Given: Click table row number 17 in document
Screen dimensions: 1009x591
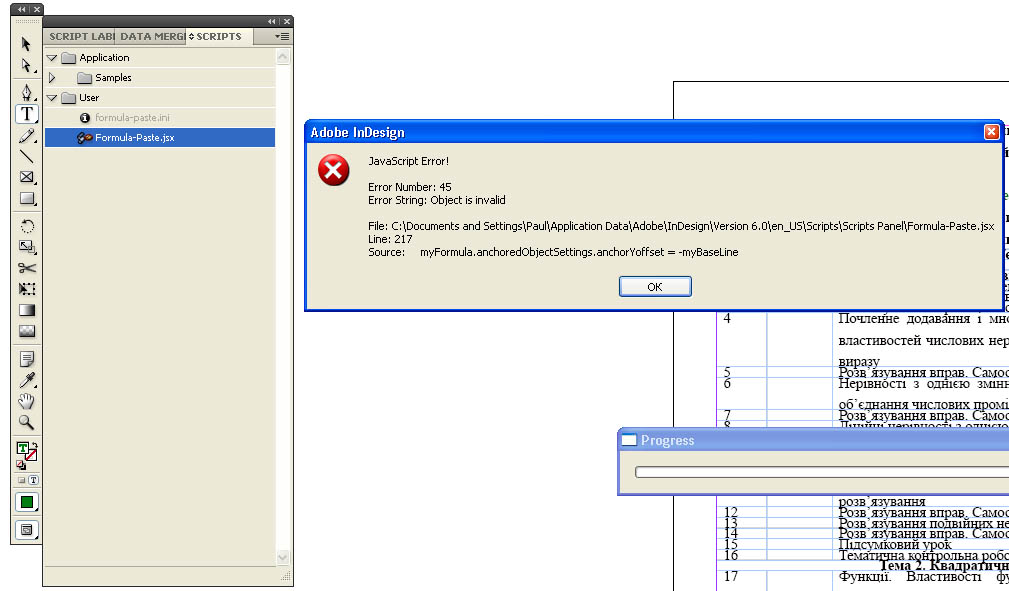Looking at the screenshot, I should [730, 576].
